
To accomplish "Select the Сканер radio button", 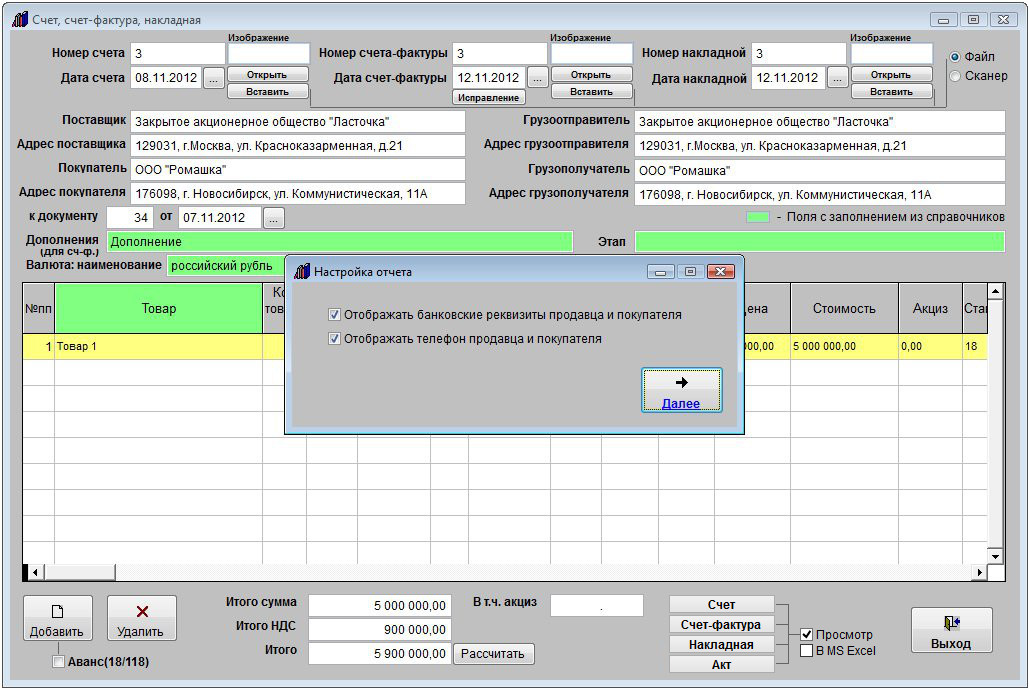I will pyautogui.click(x=955, y=76).
